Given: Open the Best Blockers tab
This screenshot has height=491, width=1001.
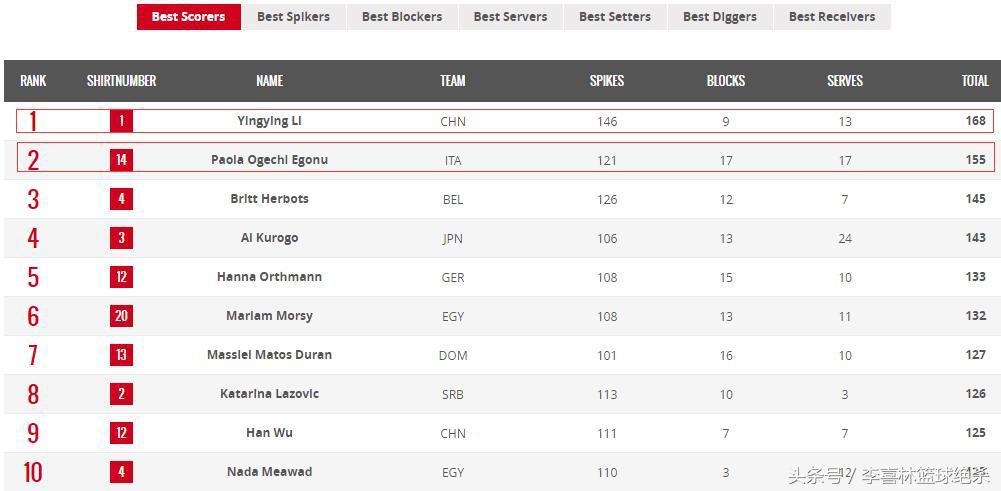Looking at the screenshot, I should pos(402,17).
